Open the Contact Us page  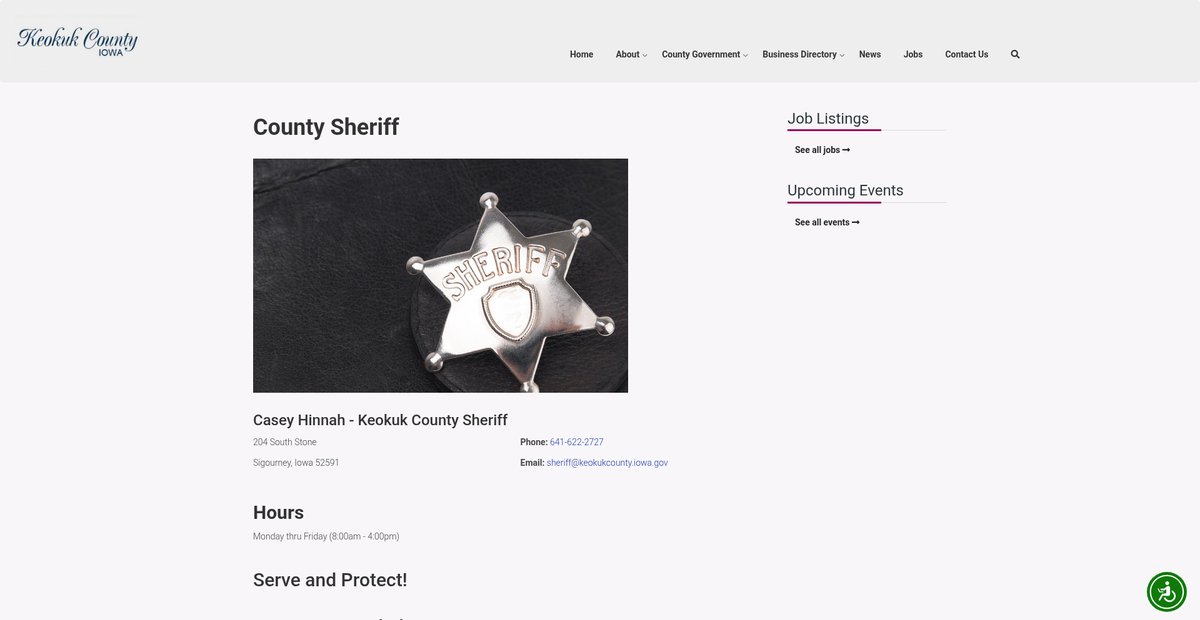966,54
